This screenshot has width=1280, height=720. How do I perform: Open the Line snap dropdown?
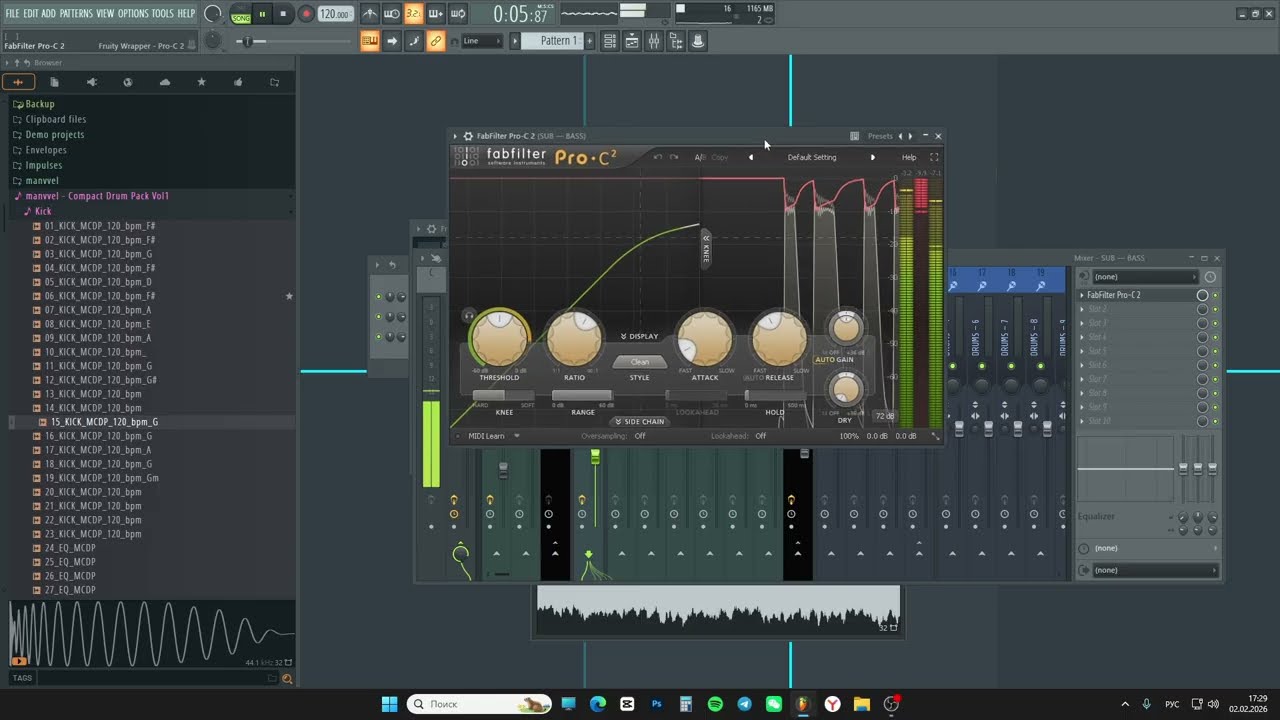480,41
